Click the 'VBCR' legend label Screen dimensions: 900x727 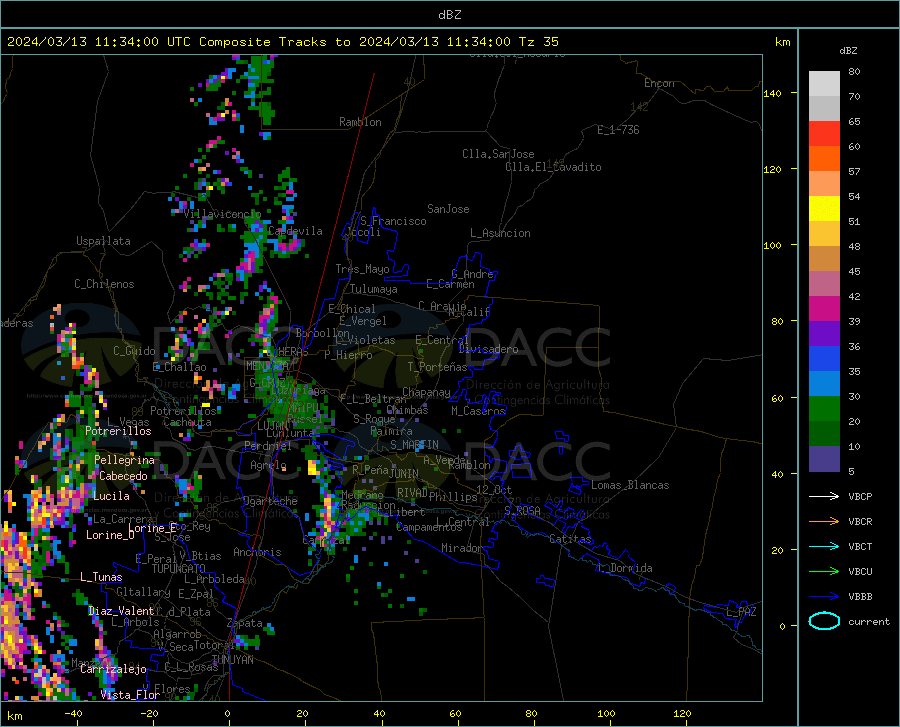click(x=860, y=521)
